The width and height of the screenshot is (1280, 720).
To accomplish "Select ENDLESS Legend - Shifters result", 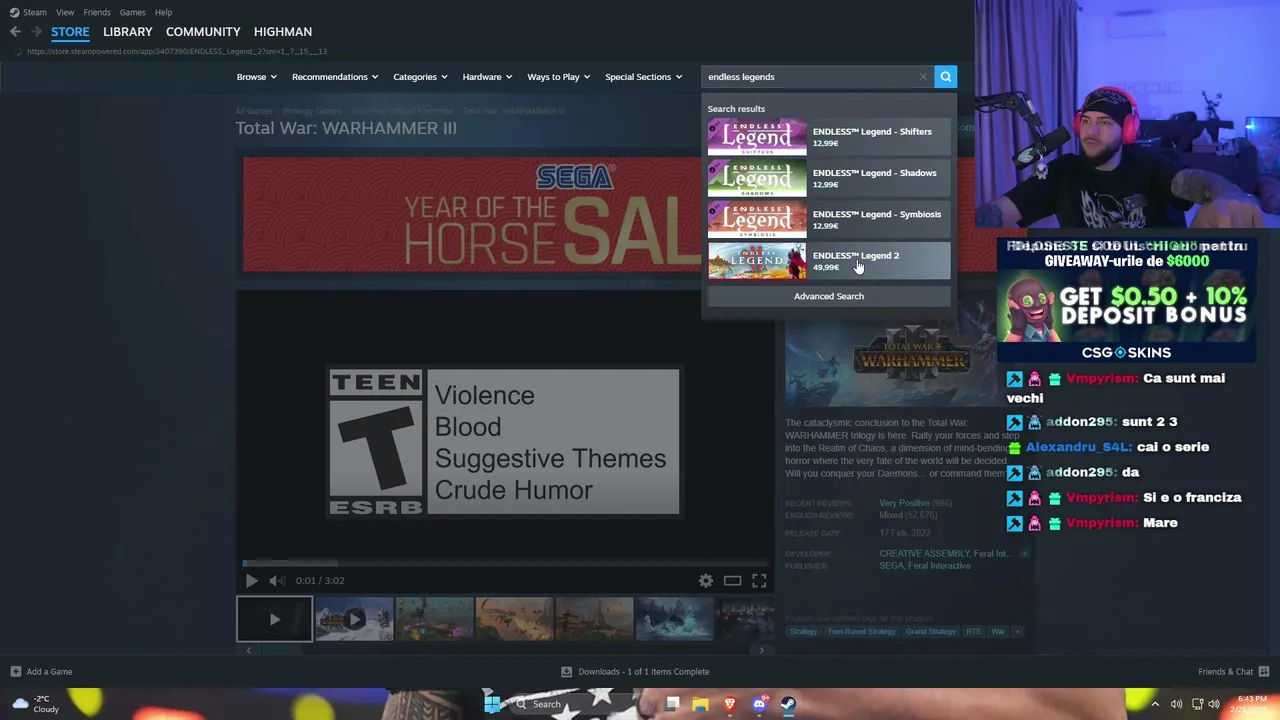I will pos(829,137).
